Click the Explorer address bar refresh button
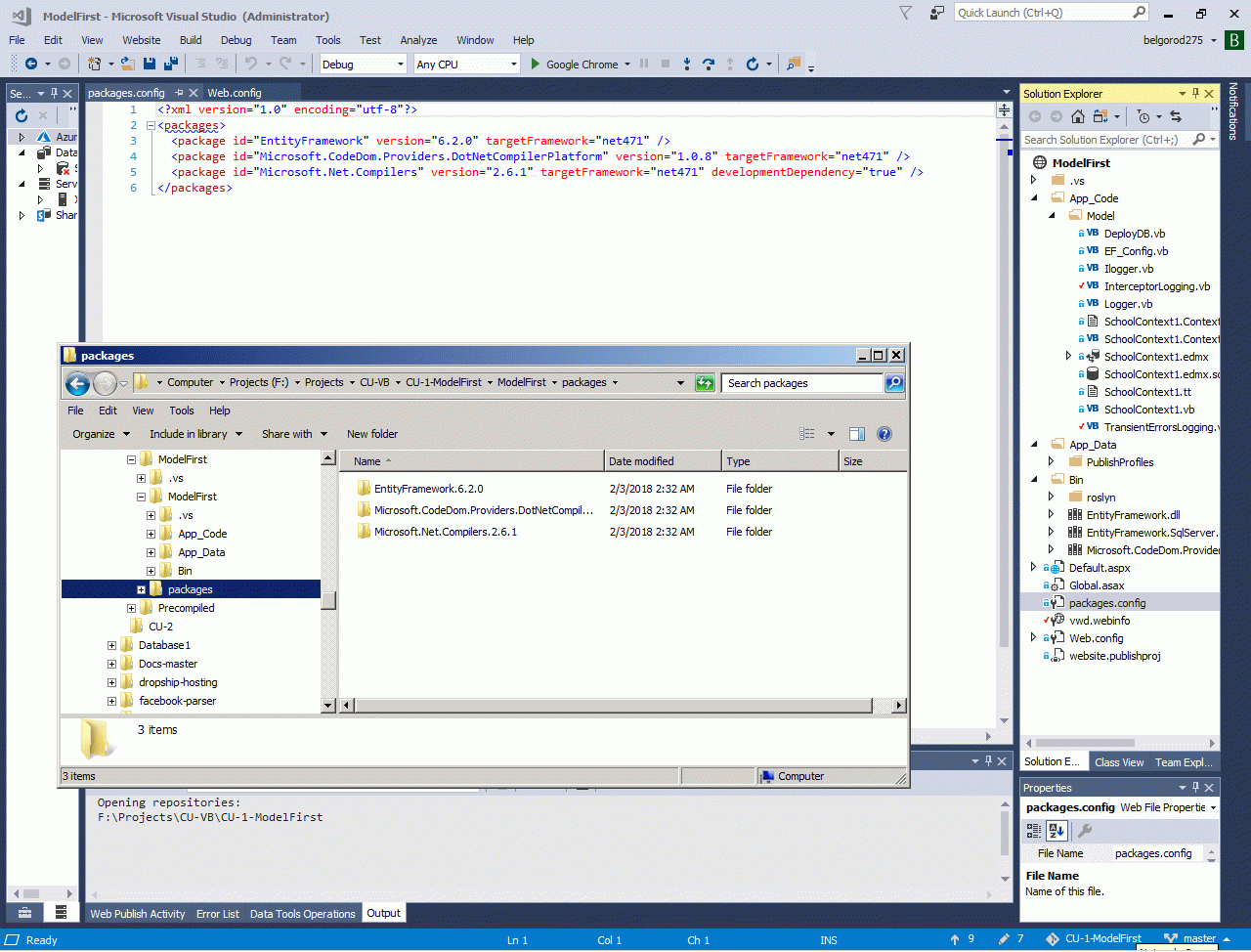 pyautogui.click(x=705, y=383)
